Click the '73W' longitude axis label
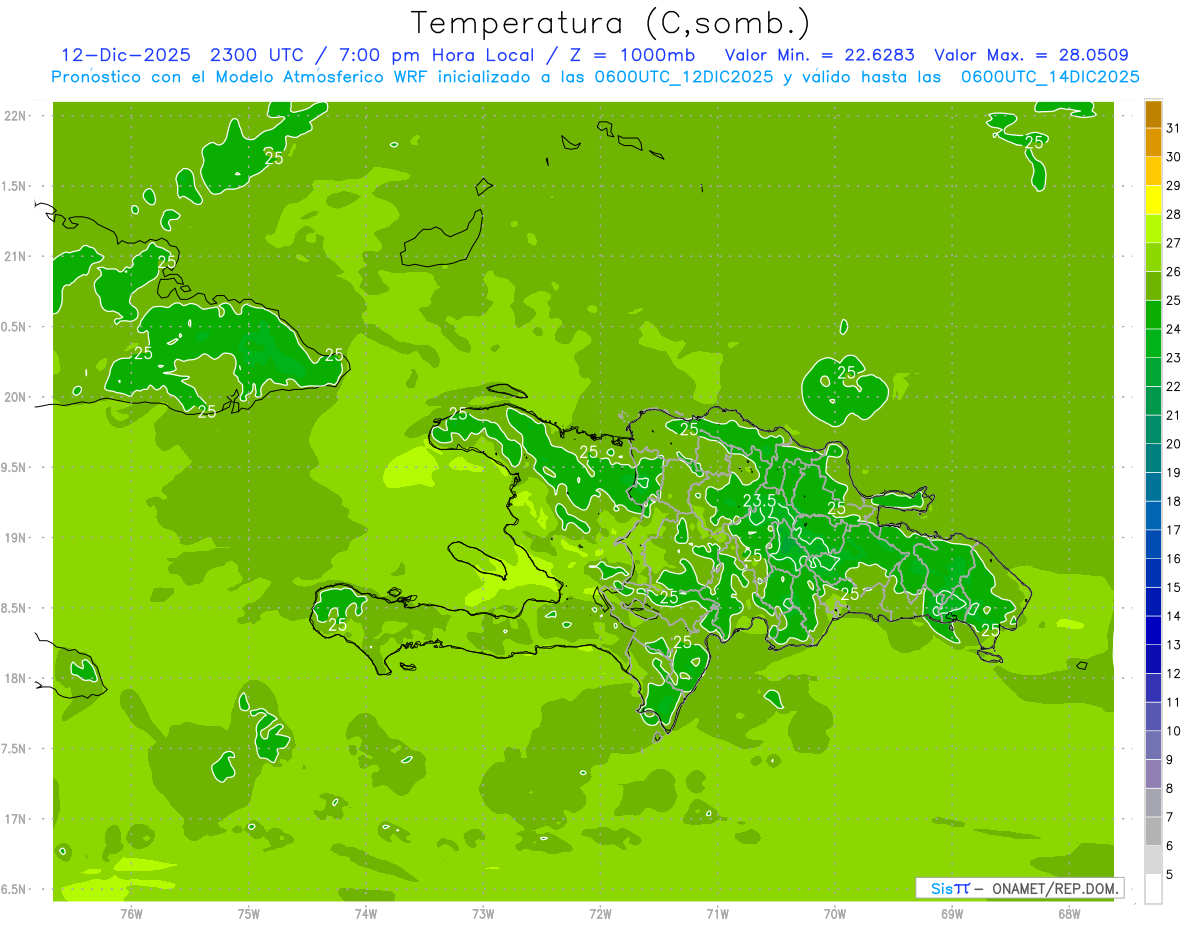This screenshot has width=1200, height=927. click(x=483, y=913)
